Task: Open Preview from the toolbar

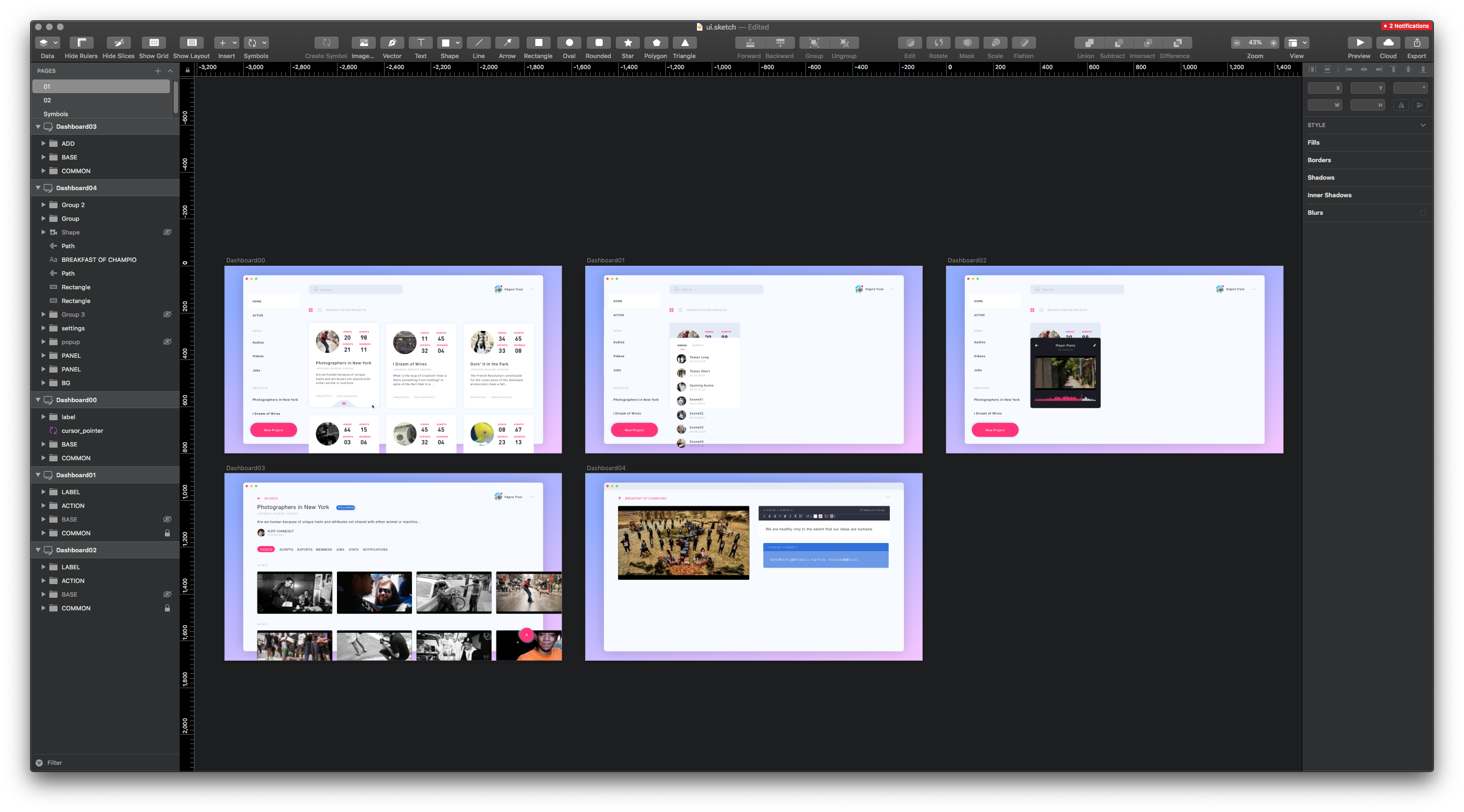Action: point(1359,43)
